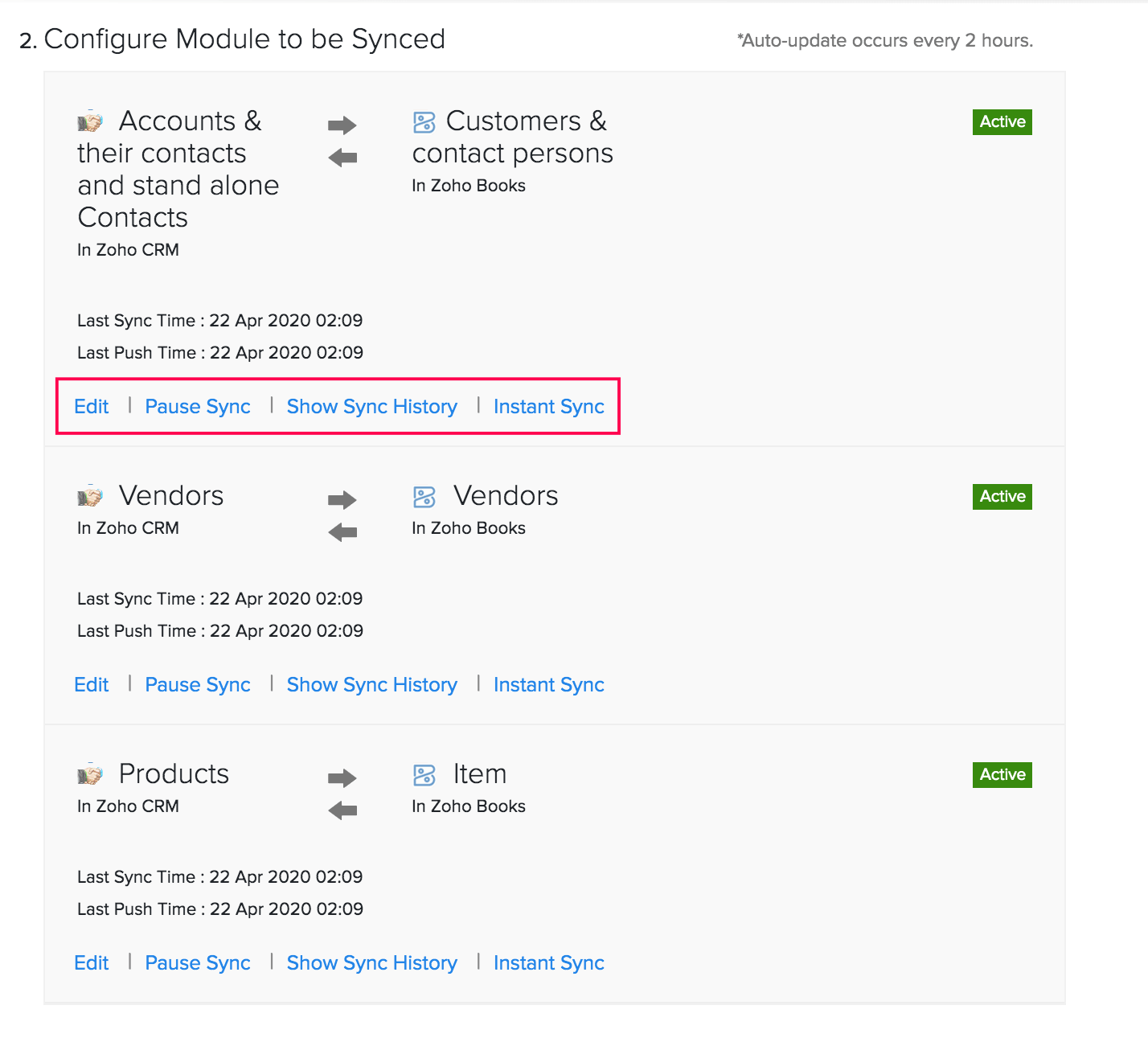Image resolution: width=1148 pixels, height=1042 pixels.
Task: Edit the Accounts and Contacts sync settings
Action: 91,407
